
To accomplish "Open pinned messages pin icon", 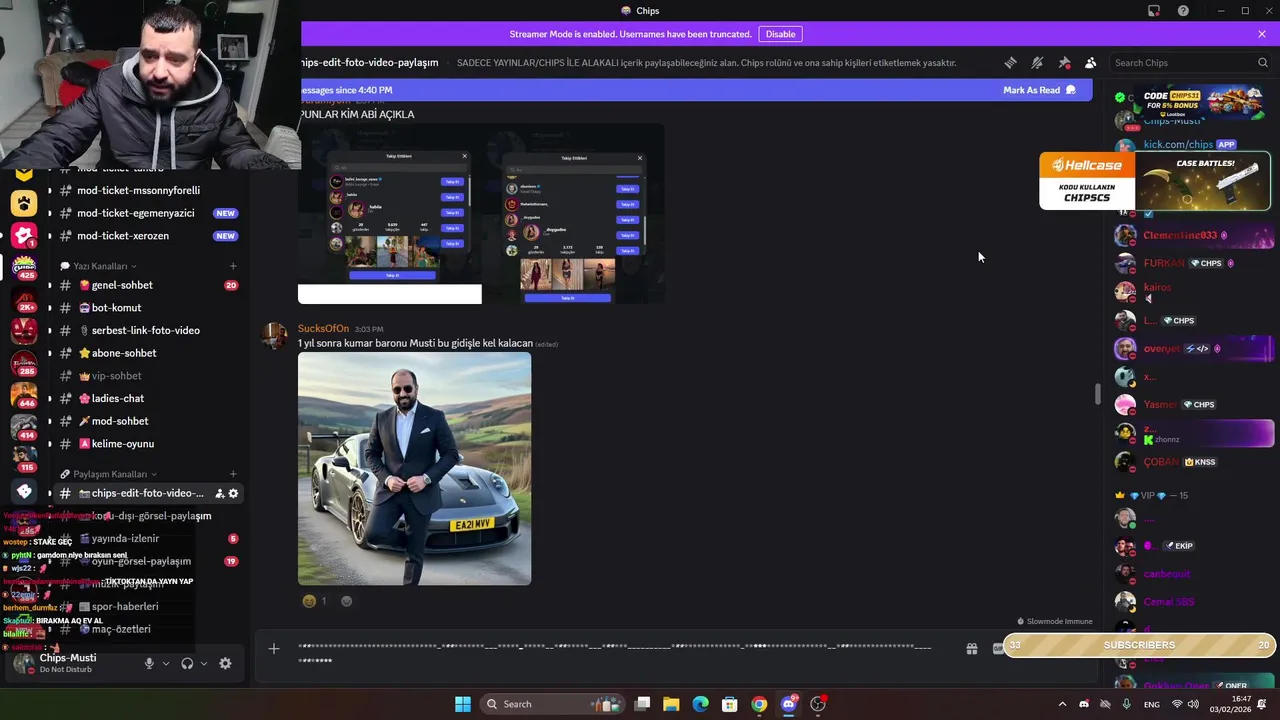I will (x=1064, y=62).
